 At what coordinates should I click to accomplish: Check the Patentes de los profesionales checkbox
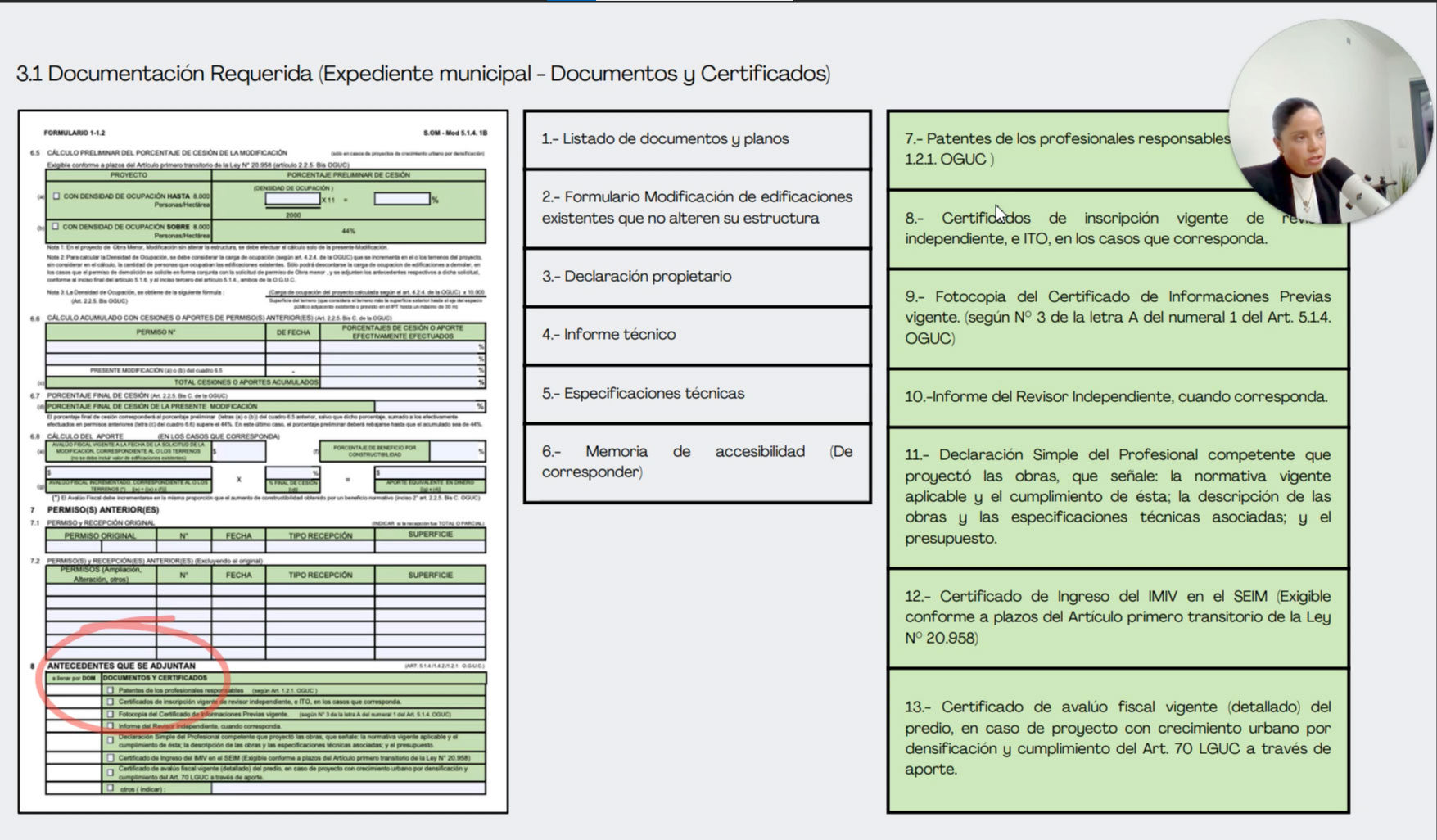pos(111,690)
